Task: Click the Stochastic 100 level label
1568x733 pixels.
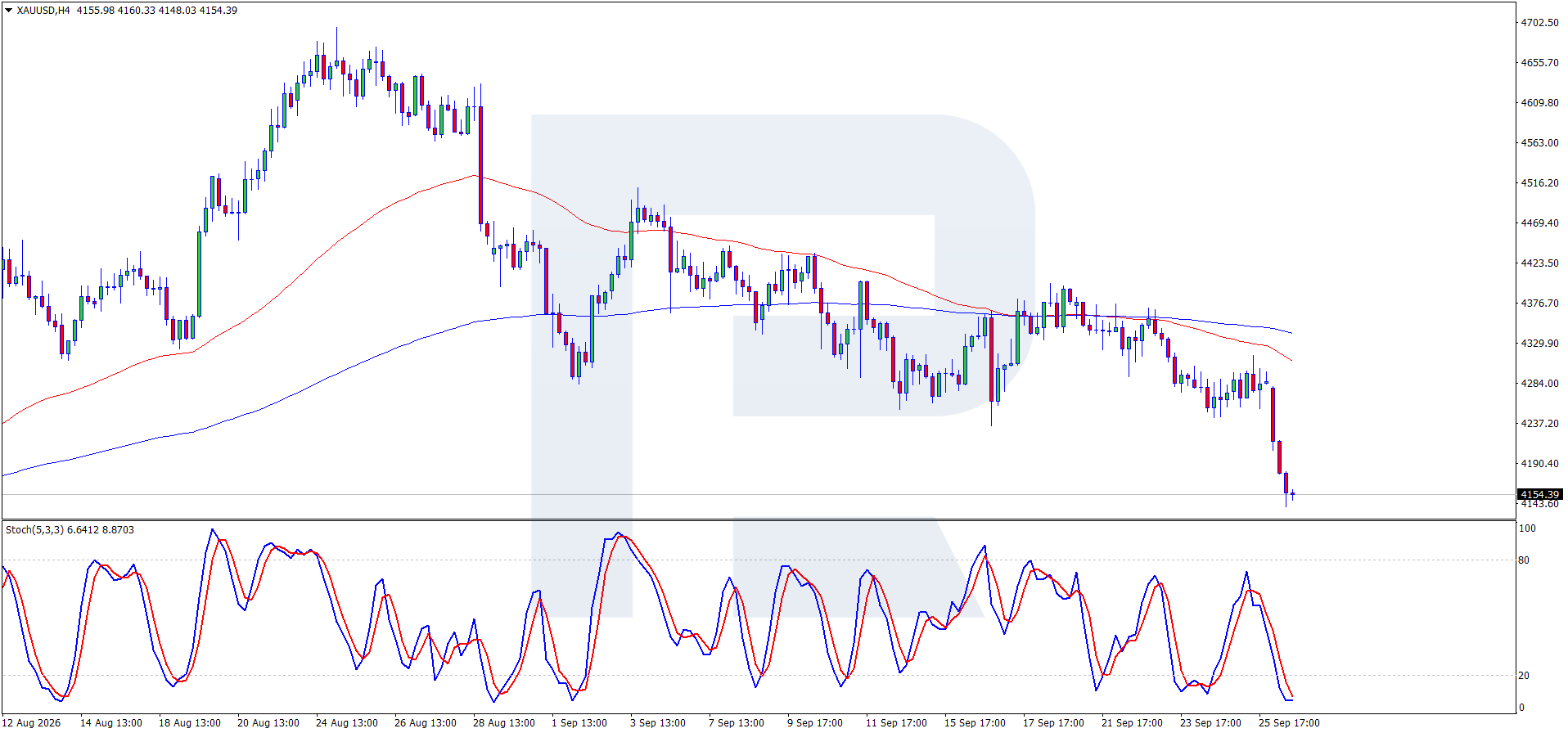Action: tap(1527, 529)
